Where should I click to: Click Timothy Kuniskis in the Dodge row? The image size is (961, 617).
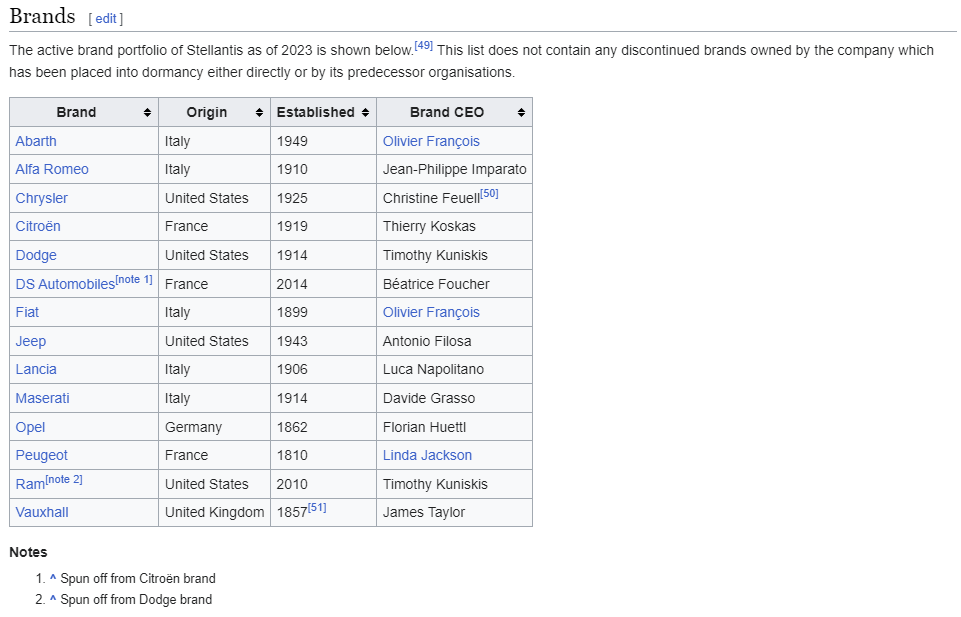click(435, 255)
